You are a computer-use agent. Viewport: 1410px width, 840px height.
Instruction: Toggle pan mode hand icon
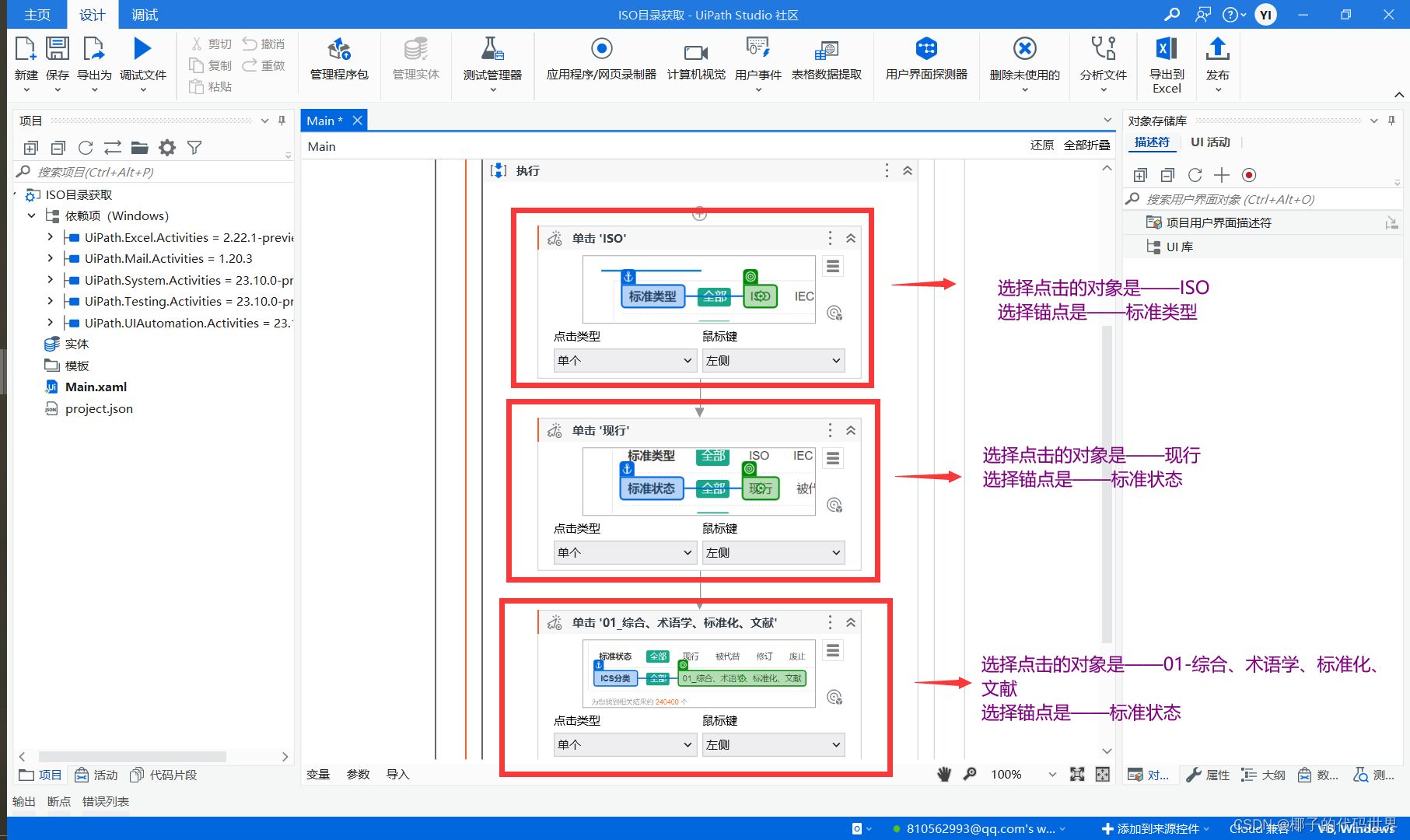click(x=944, y=774)
